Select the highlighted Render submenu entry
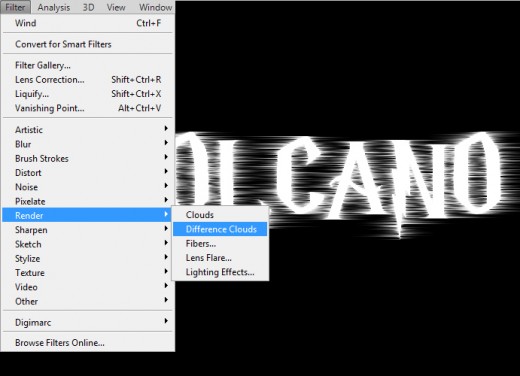The width and height of the screenshot is (520, 376). point(87,215)
